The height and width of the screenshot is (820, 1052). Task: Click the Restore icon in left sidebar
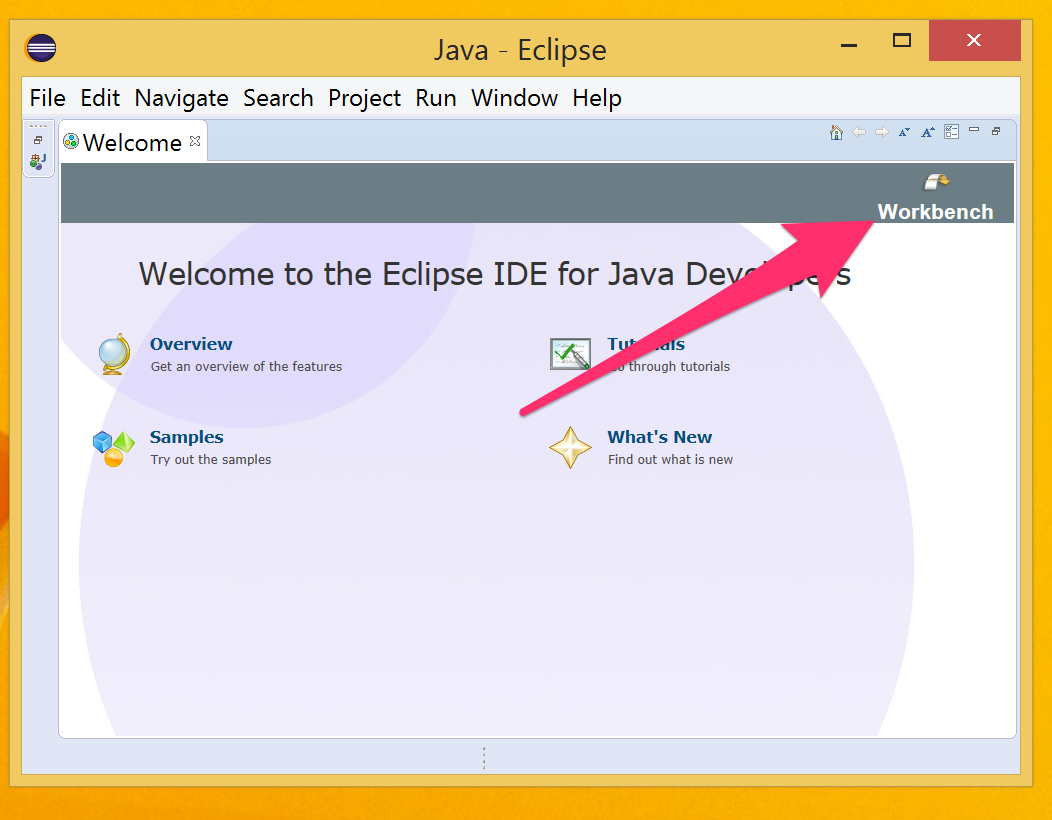tap(38, 141)
